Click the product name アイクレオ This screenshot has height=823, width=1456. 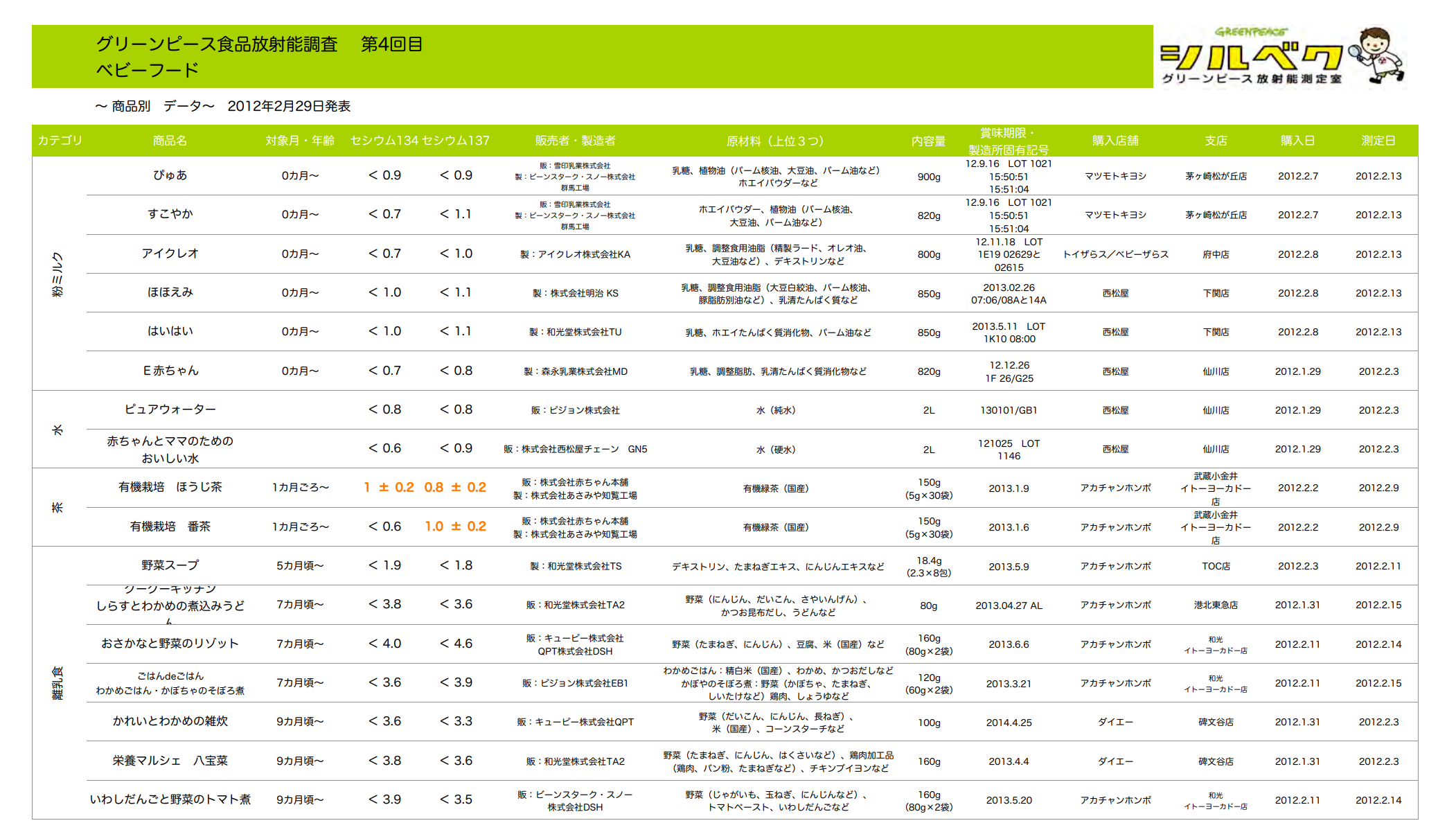coord(170,254)
